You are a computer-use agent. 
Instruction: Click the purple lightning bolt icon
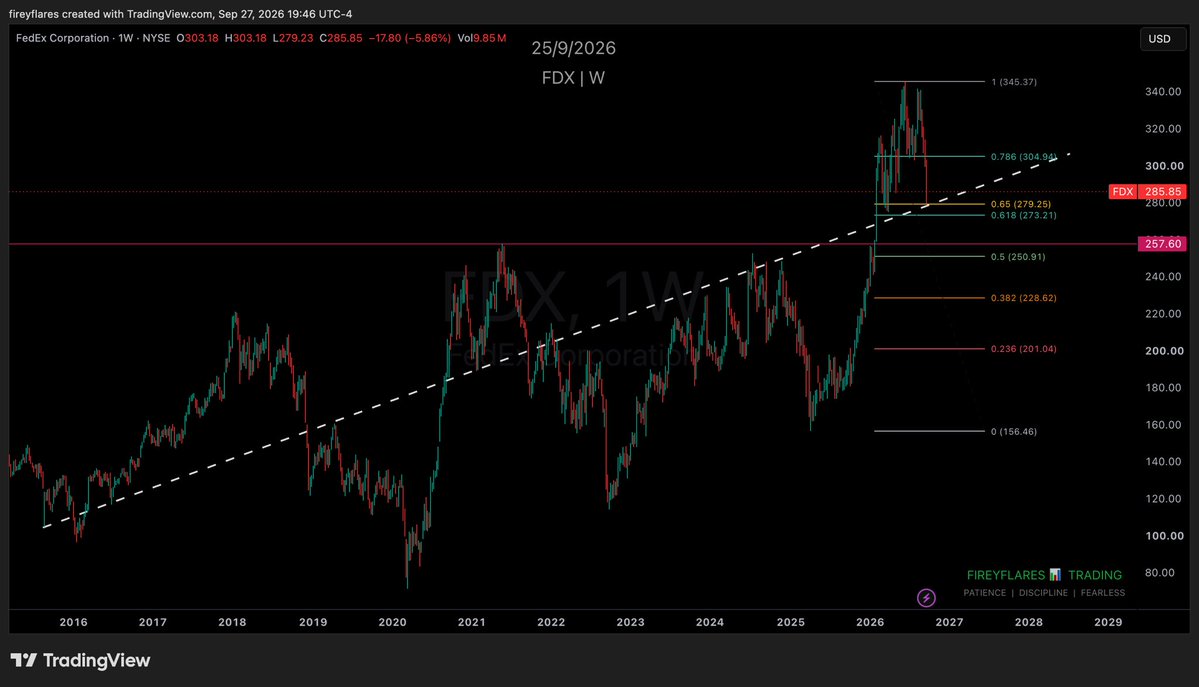926,597
